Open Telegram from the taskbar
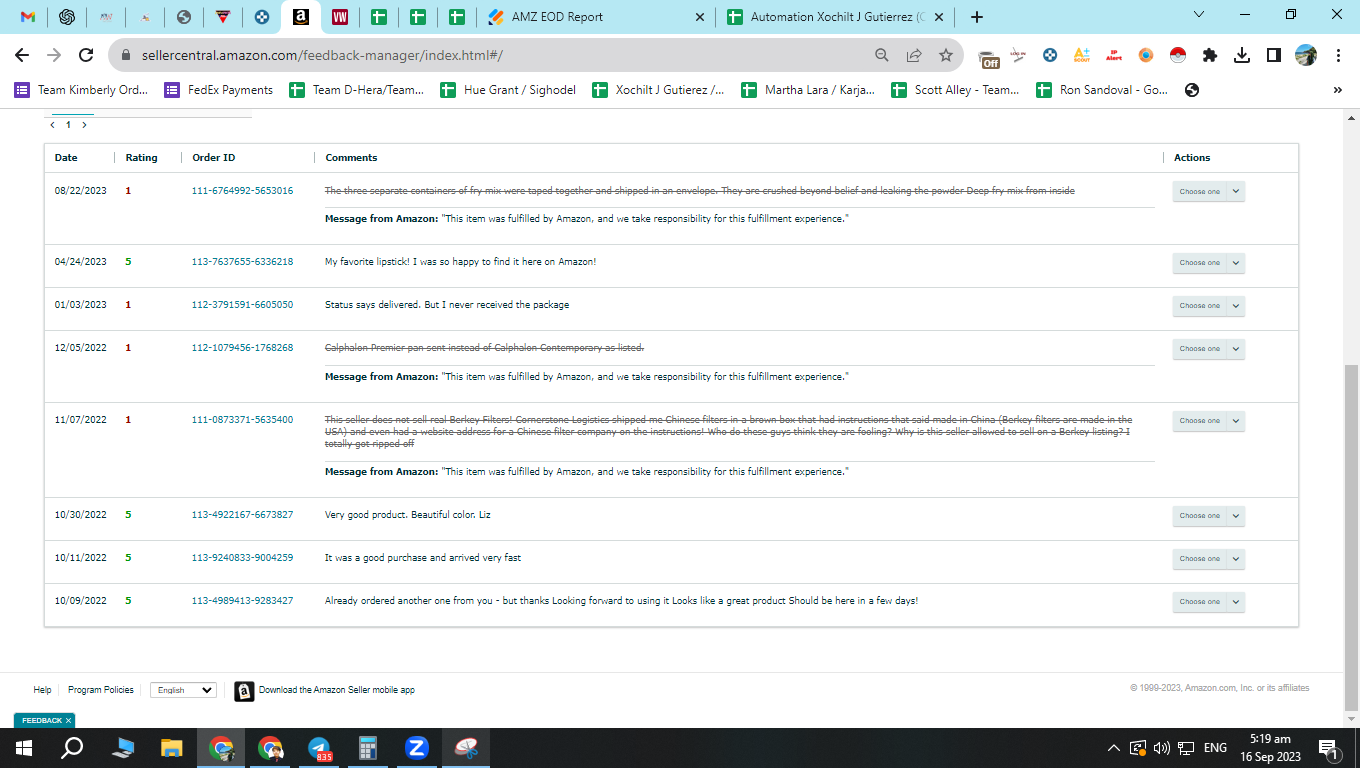This screenshot has width=1360, height=768. 319,748
